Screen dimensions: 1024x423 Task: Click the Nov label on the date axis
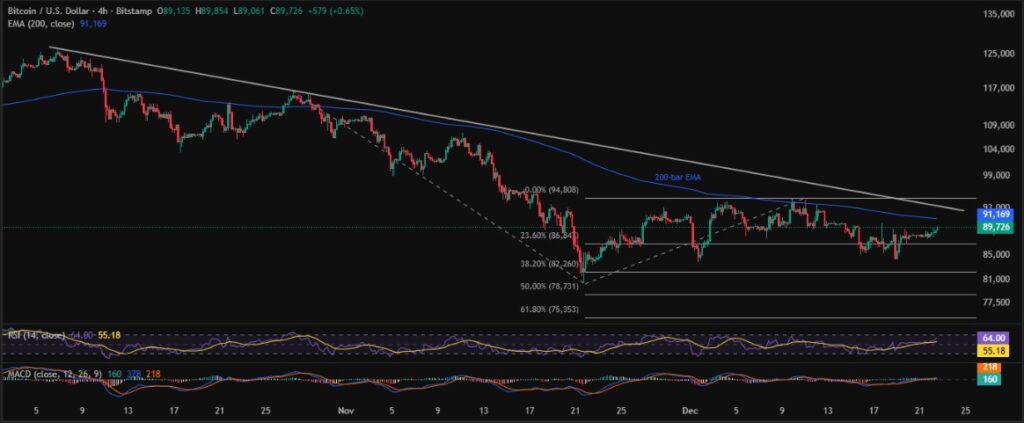point(345,411)
